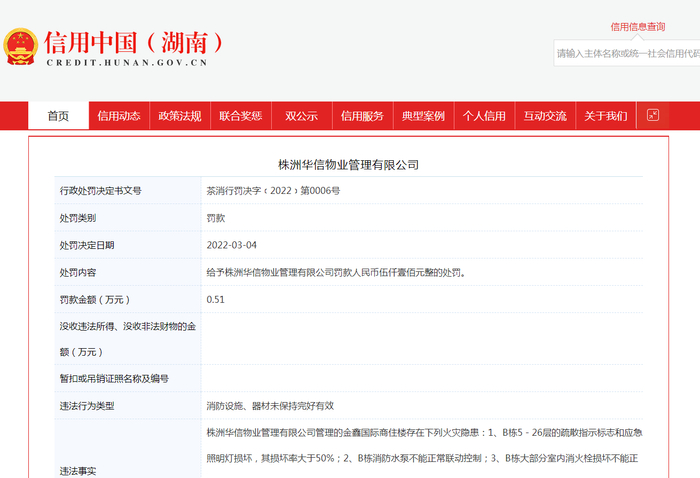Select document number 茶消行罚决字〔2022〕第0006号
Image resolution: width=700 pixels, height=478 pixels.
point(273,191)
